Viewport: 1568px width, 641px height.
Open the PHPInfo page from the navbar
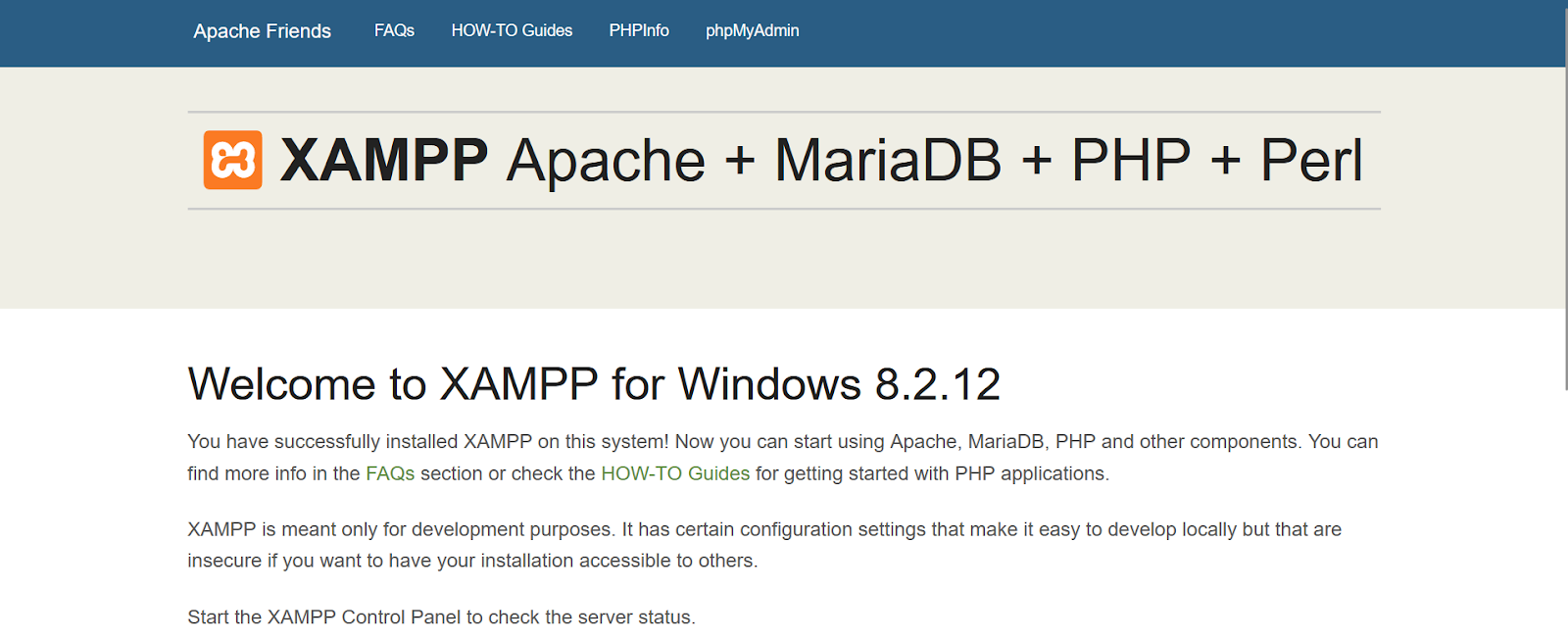(639, 31)
